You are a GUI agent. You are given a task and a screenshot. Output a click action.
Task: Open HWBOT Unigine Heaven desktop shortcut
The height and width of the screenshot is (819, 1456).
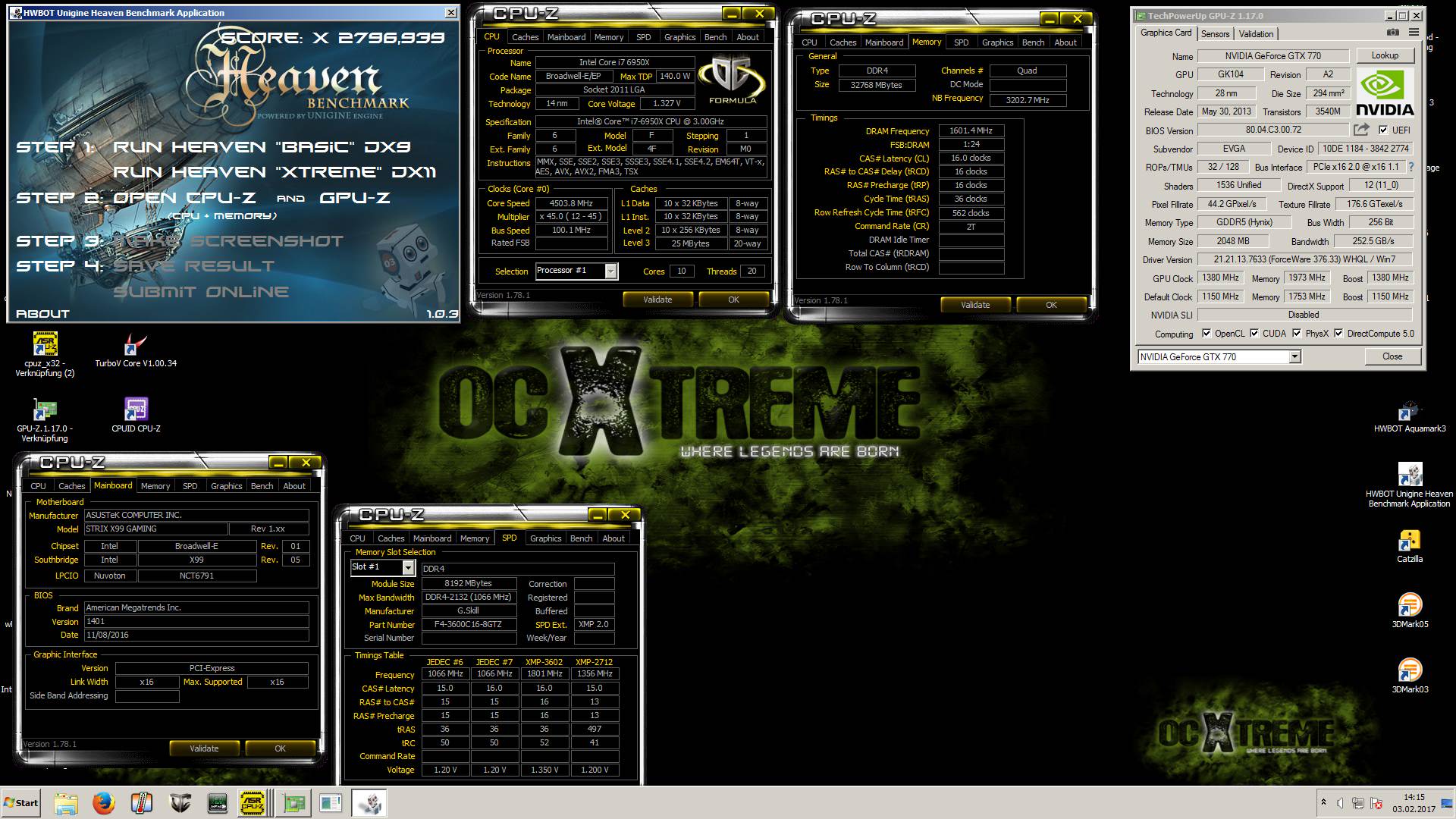(x=1410, y=486)
